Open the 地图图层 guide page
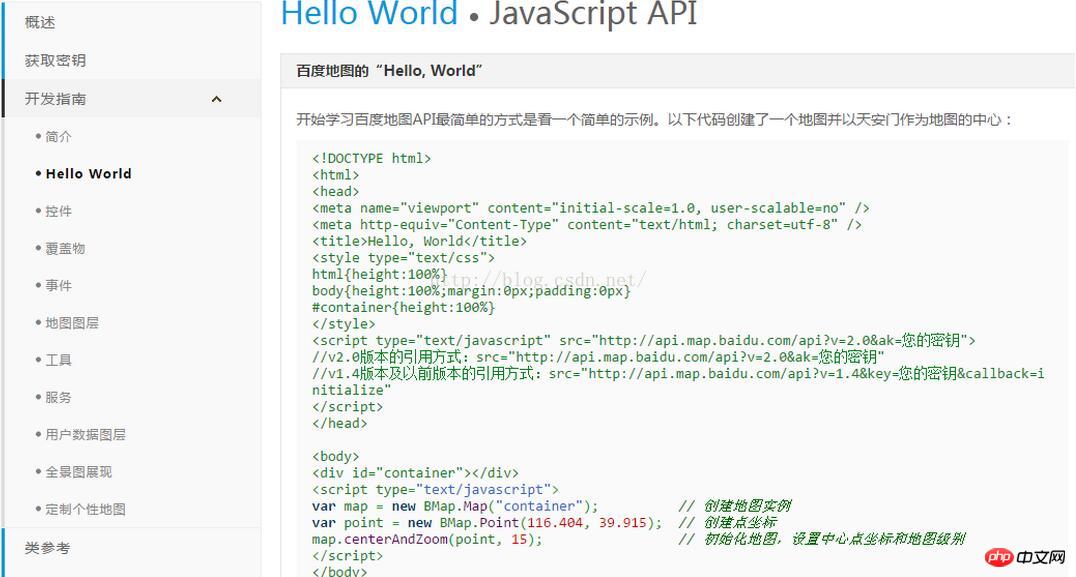The image size is (1076, 577). pyautogui.click(x=71, y=322)
